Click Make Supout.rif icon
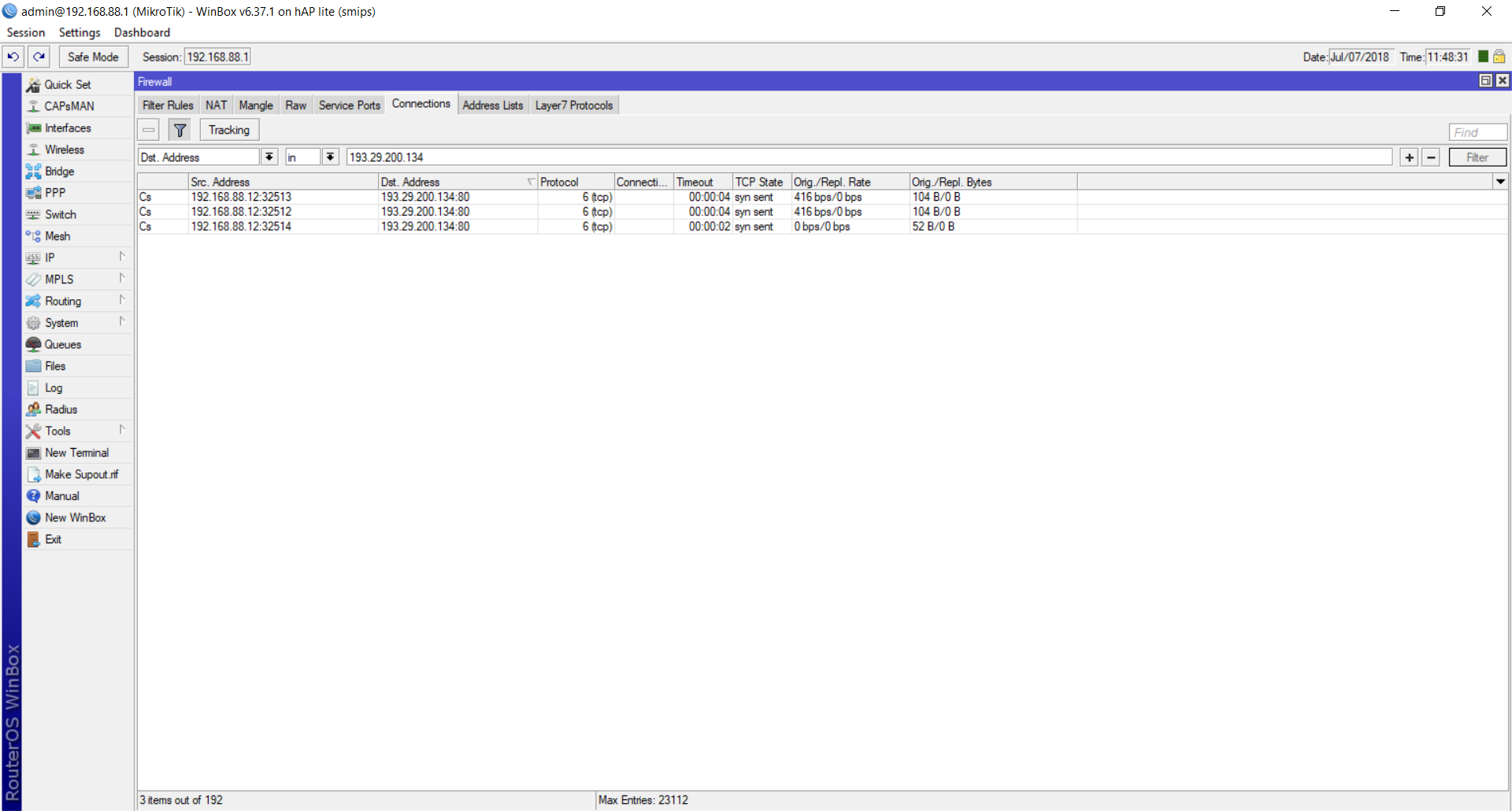1512x811 pixels. [33, 475]
